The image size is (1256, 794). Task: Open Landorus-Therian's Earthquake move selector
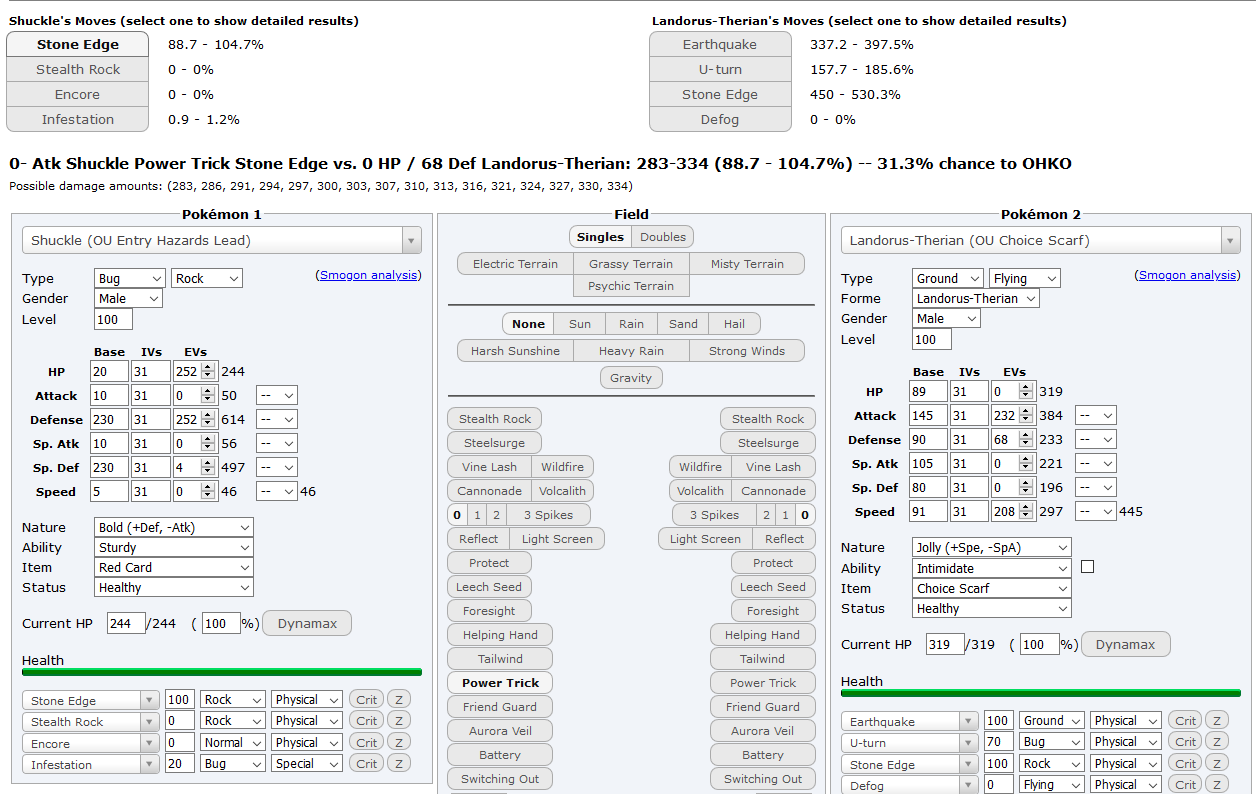pyautogui.click(x=910, y=721)
